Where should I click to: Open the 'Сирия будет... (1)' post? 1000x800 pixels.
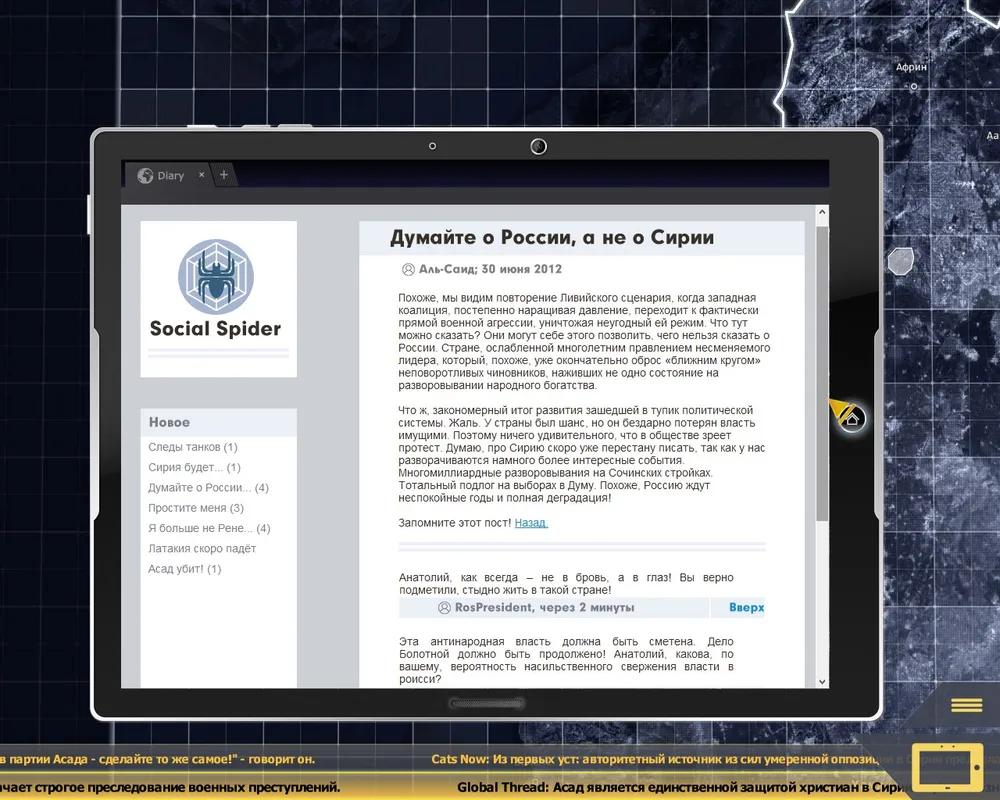195,468
